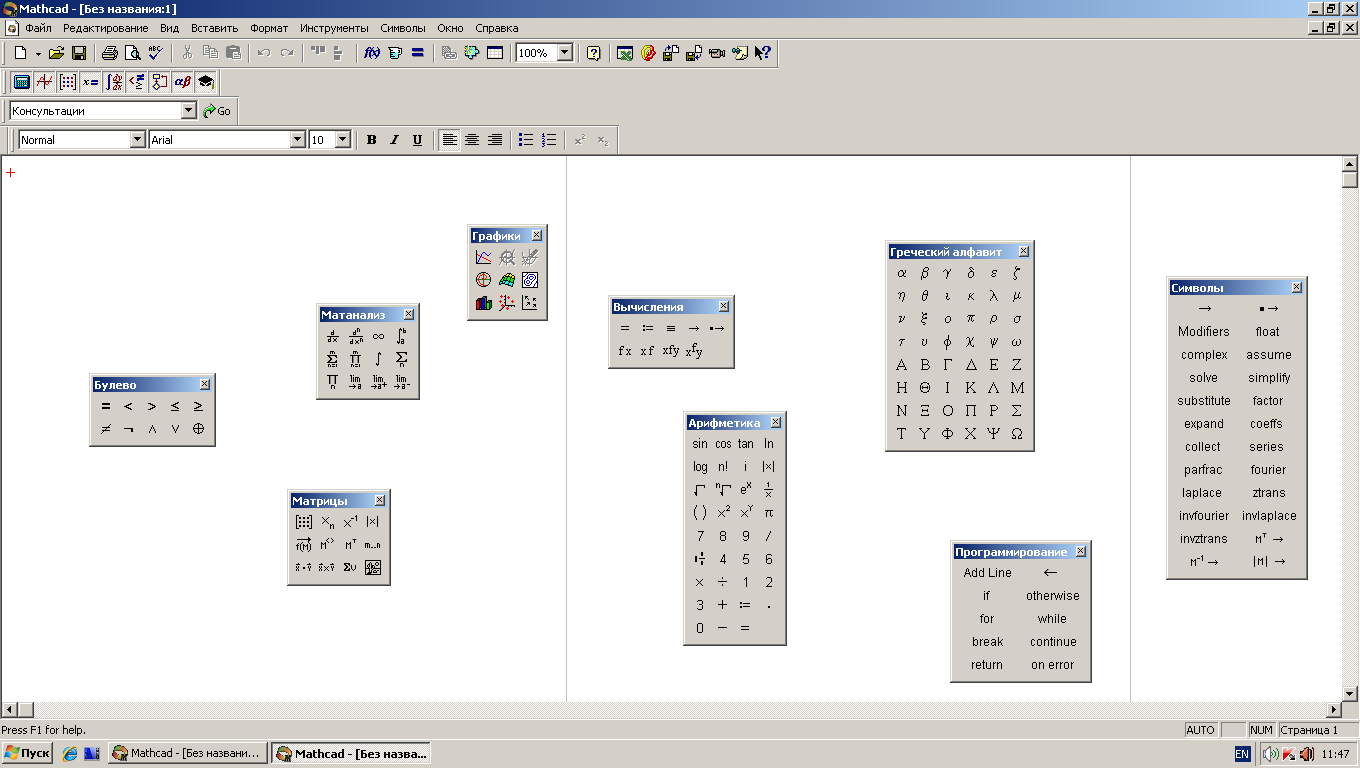Open Print Preview
Image resolution: width=1360 pixels, height=768 pixels.
click(x=132, y=53)
